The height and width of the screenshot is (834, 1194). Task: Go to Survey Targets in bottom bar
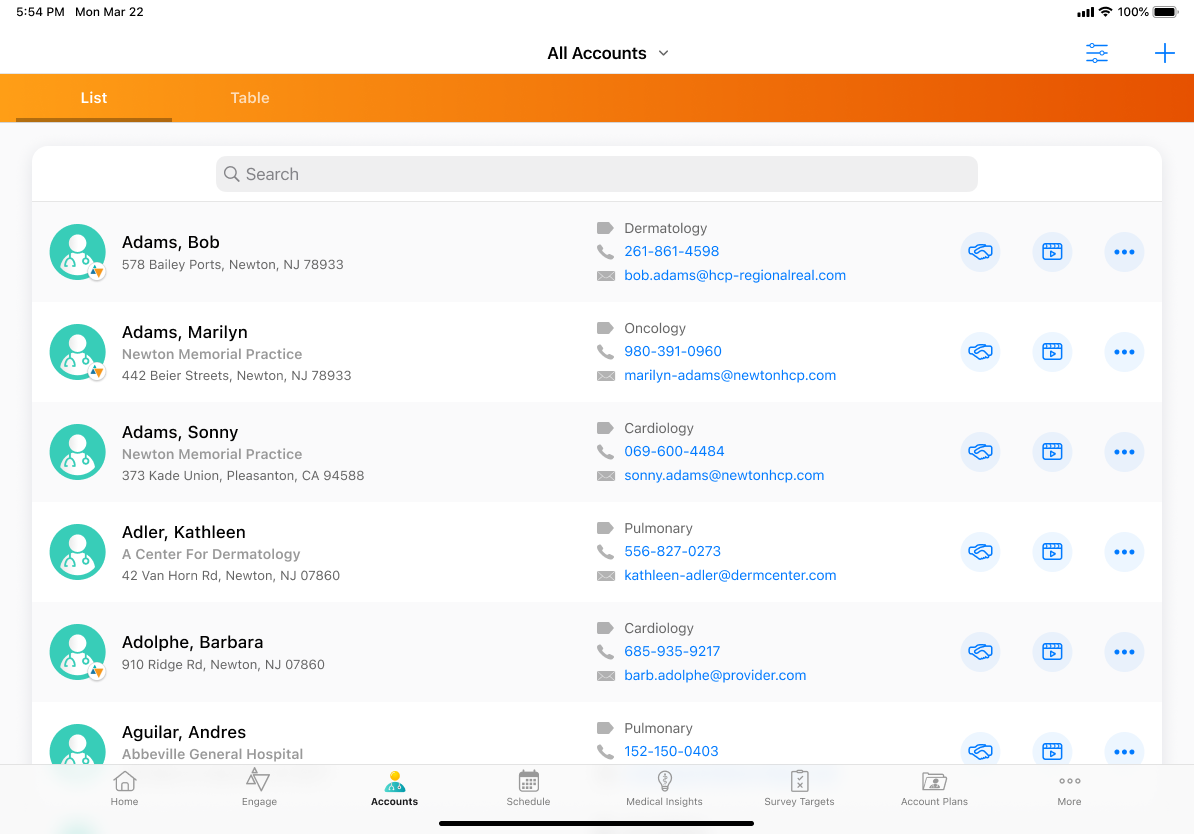tap(799, 788)
